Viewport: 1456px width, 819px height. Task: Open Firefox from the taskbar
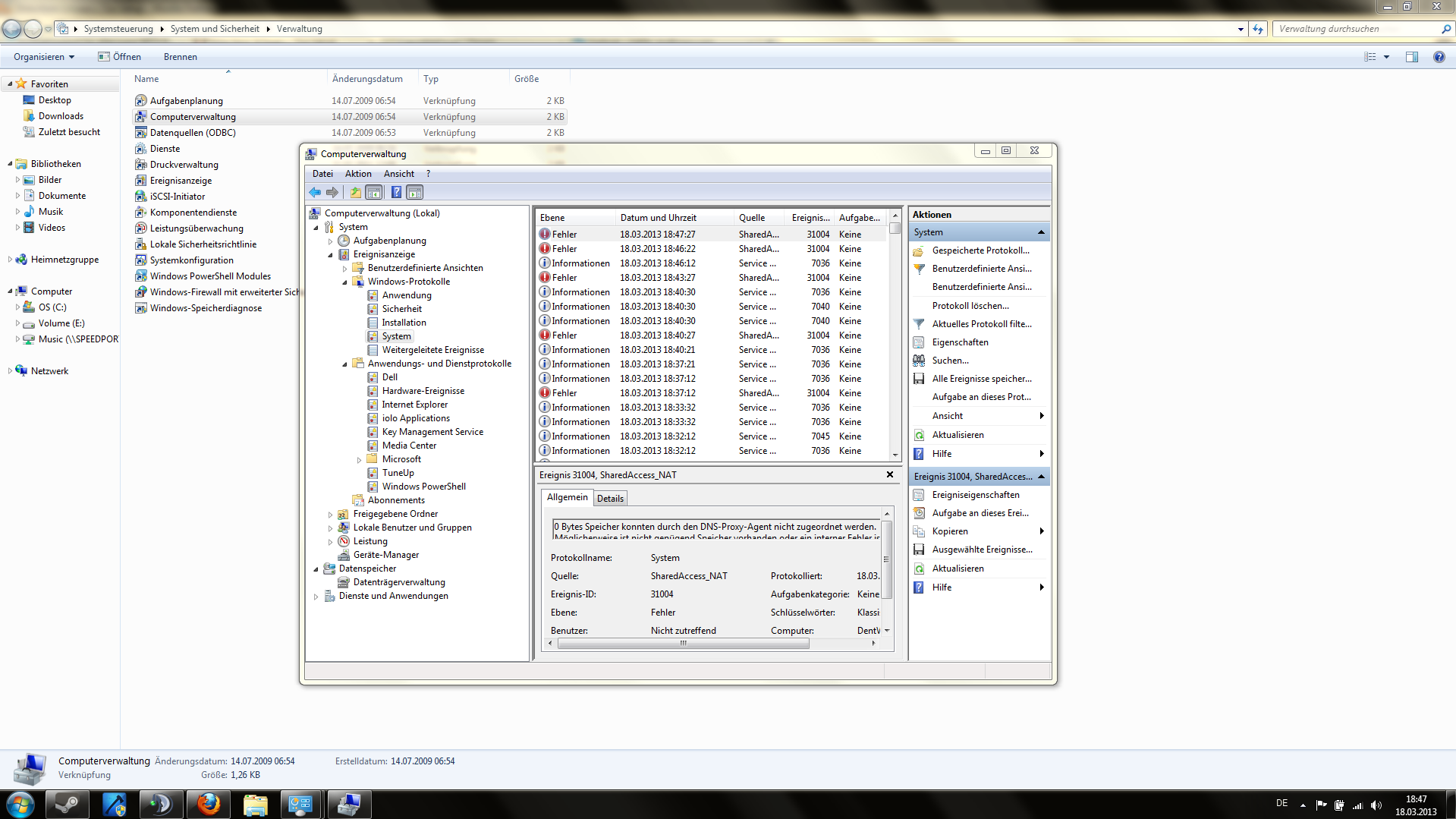[208, 805]
